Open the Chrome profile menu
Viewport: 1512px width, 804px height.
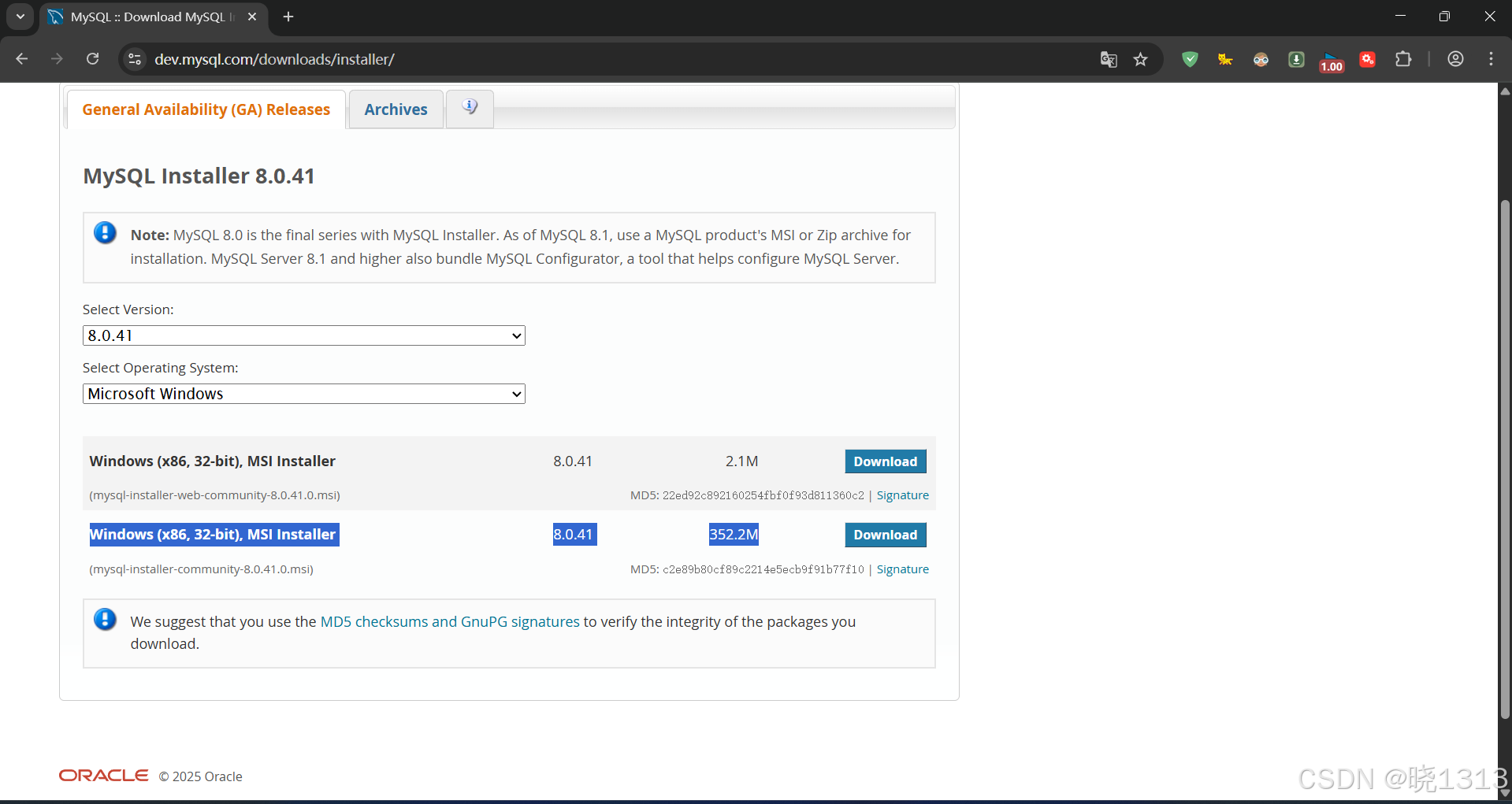(x=1455, y=59)
